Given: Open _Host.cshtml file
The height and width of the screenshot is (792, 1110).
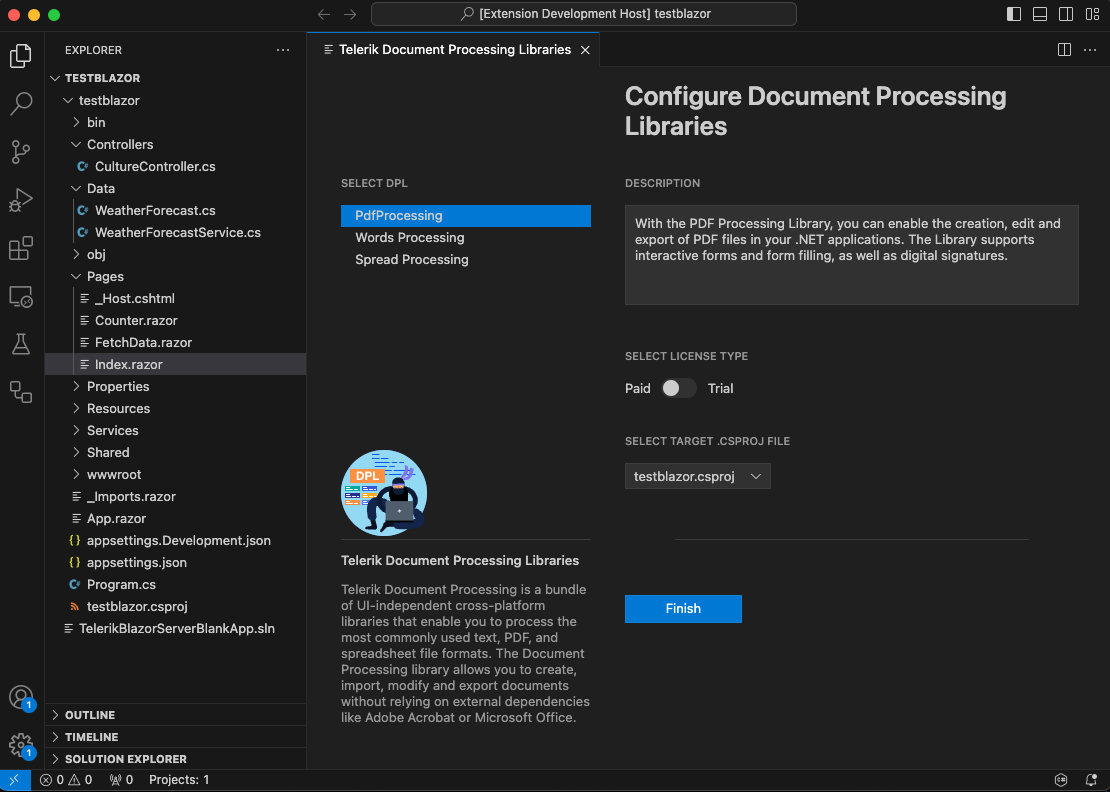Looking at the screenshot, I should pyautogui.click(x=176, y=299).
